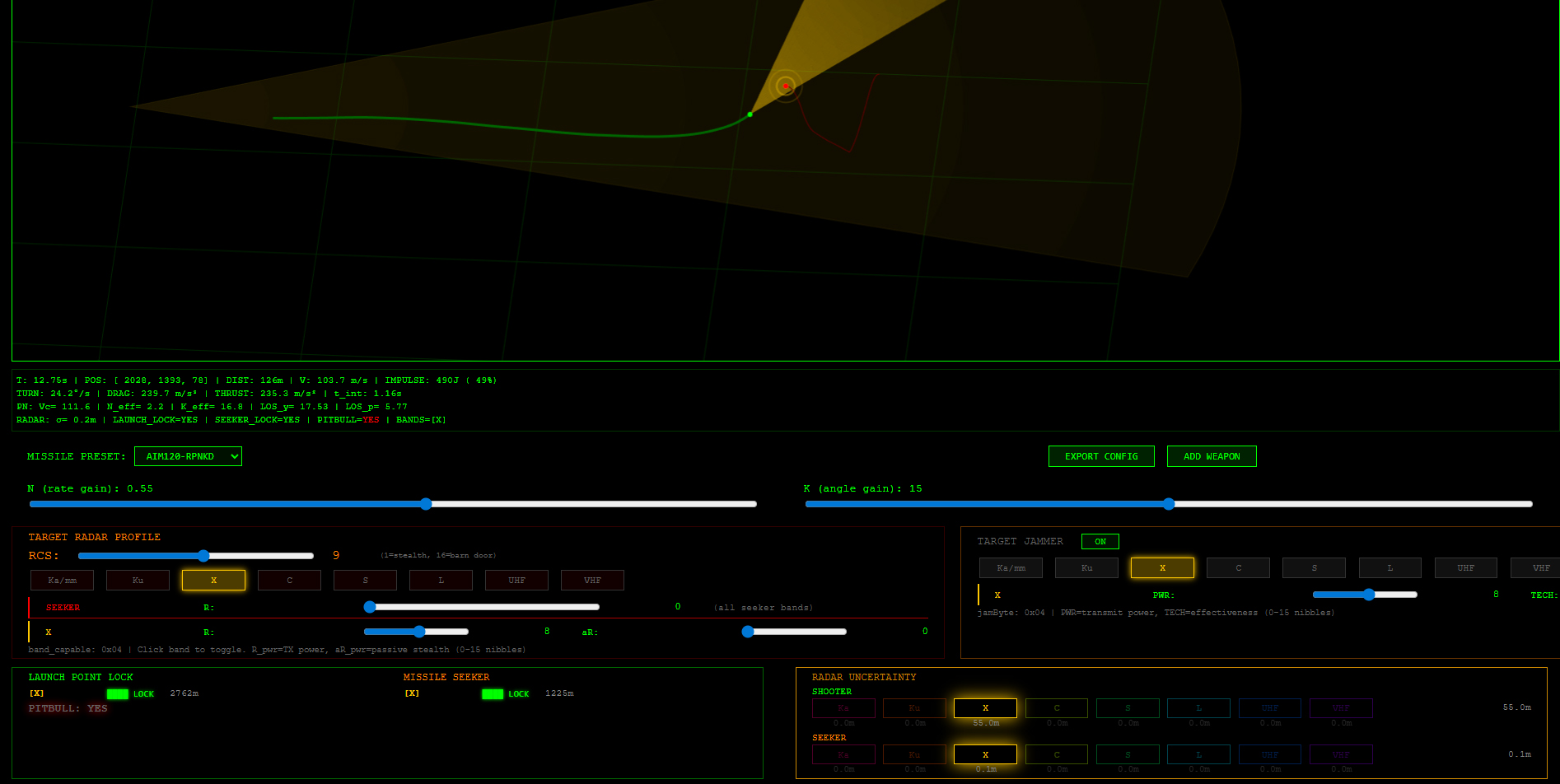Viewport: 1560px width, 784px height.
Task: Open the Missile Preset dropdown
Action: pos(188,456)
